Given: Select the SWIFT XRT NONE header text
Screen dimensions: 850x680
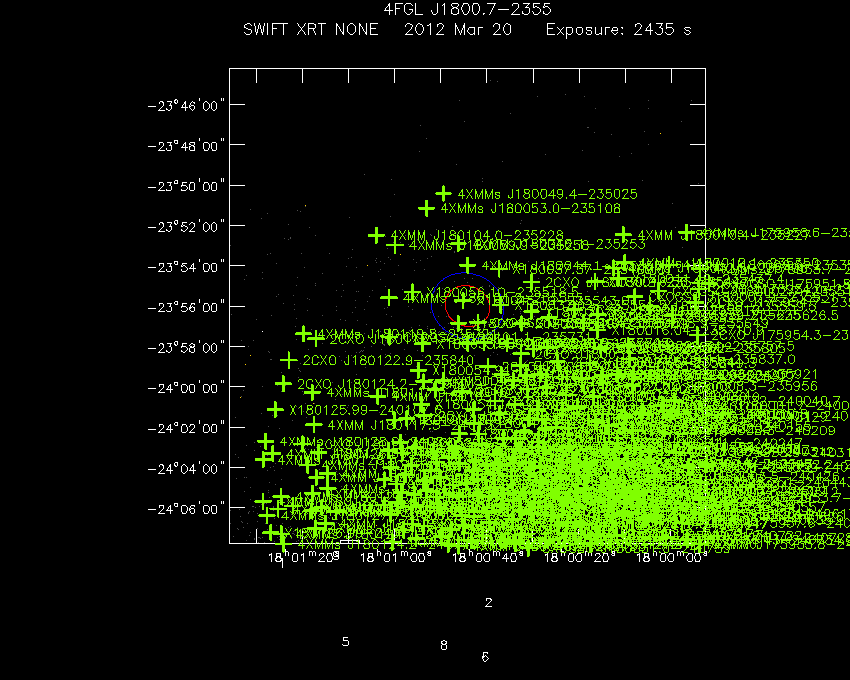Looking at the screenshot, I should coord(311,29).
